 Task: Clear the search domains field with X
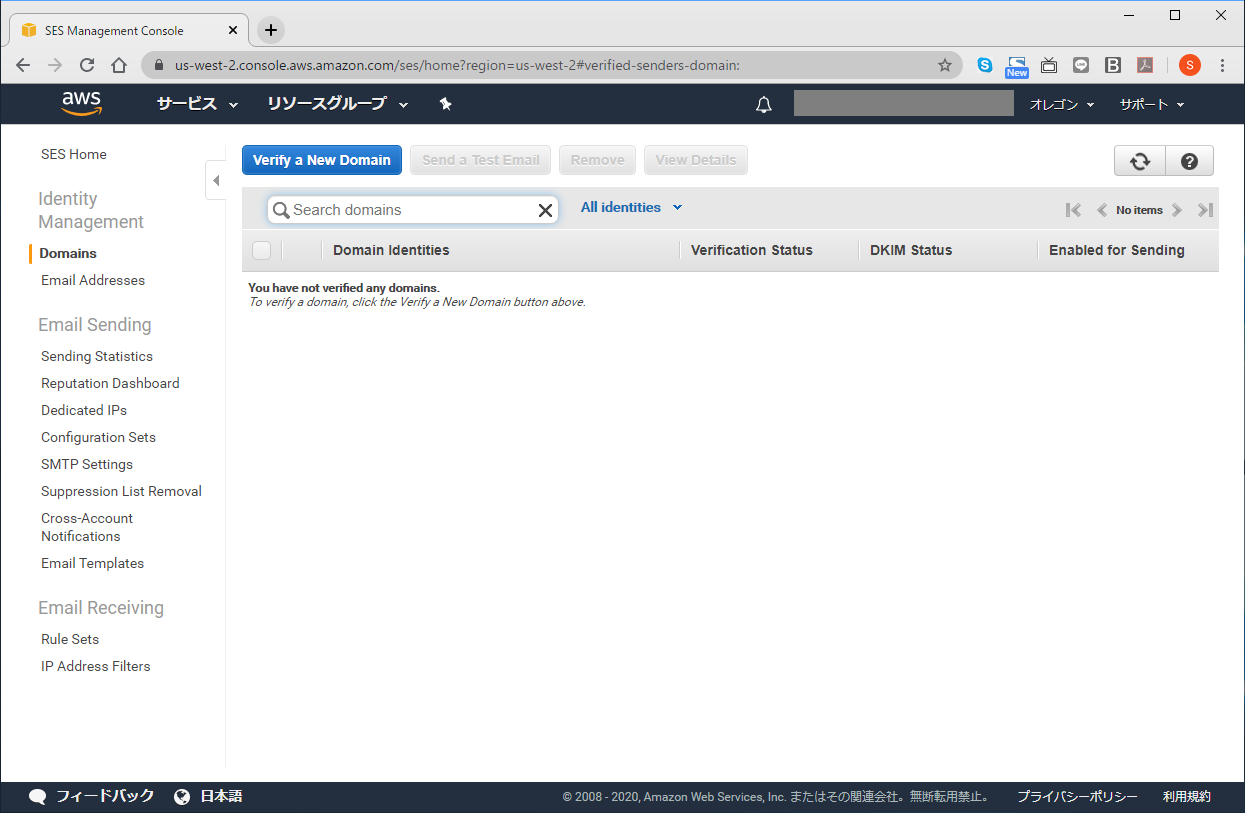pos(545,210)
